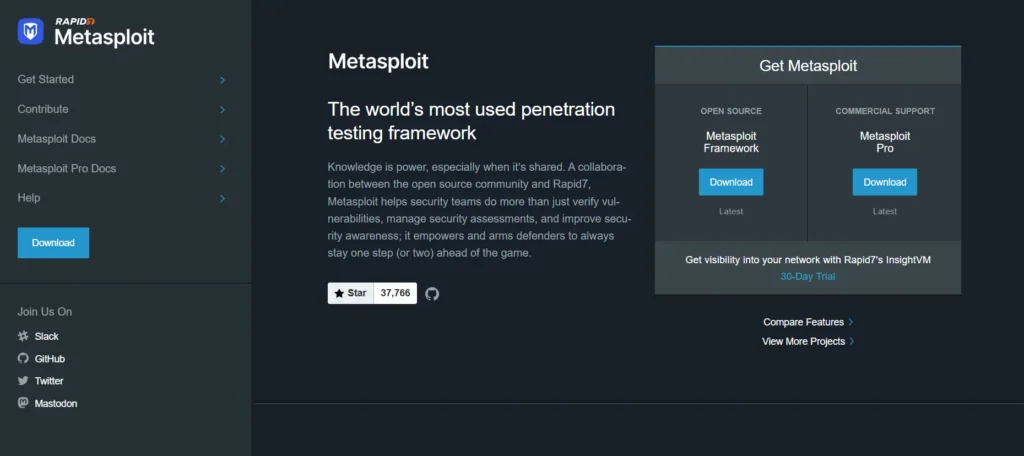This screenshot has height=456, width=1024.
Task: Open GitHub icon next to star count
Action: click(x=432, y=294)
